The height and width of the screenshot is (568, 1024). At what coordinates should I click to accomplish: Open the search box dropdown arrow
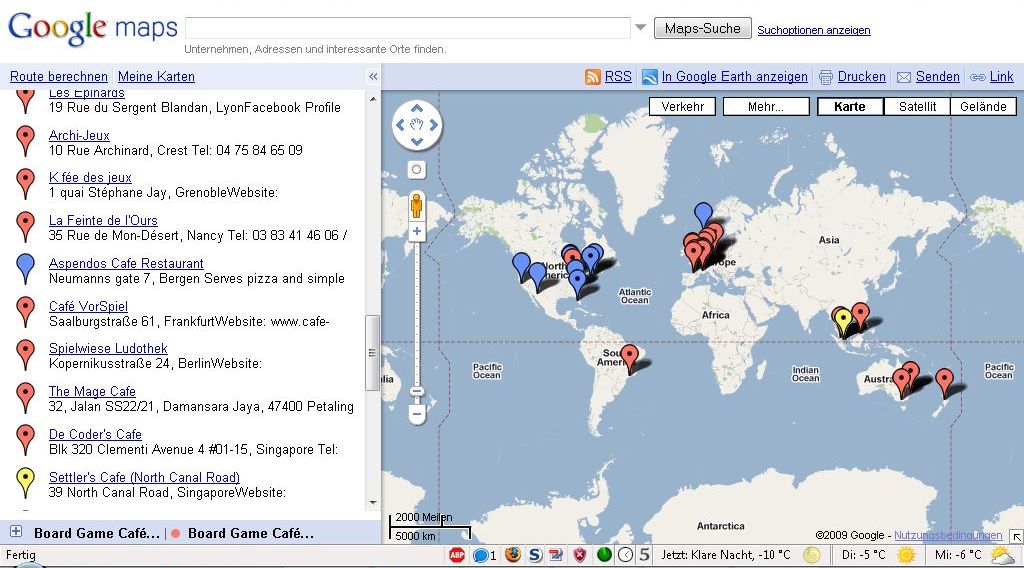[x=640, y=27]
